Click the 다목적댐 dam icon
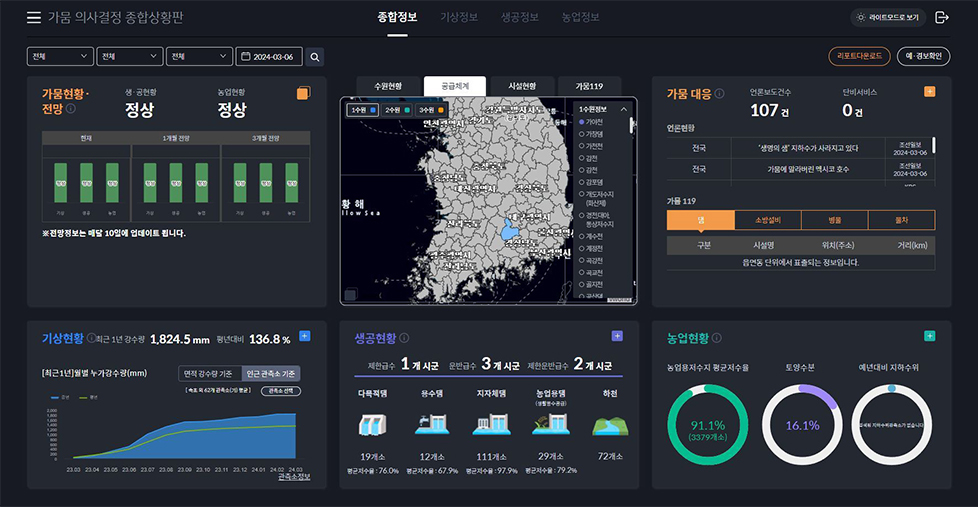Image resolution: width=978 pixels, height=507 pixels. click(372, 425)
